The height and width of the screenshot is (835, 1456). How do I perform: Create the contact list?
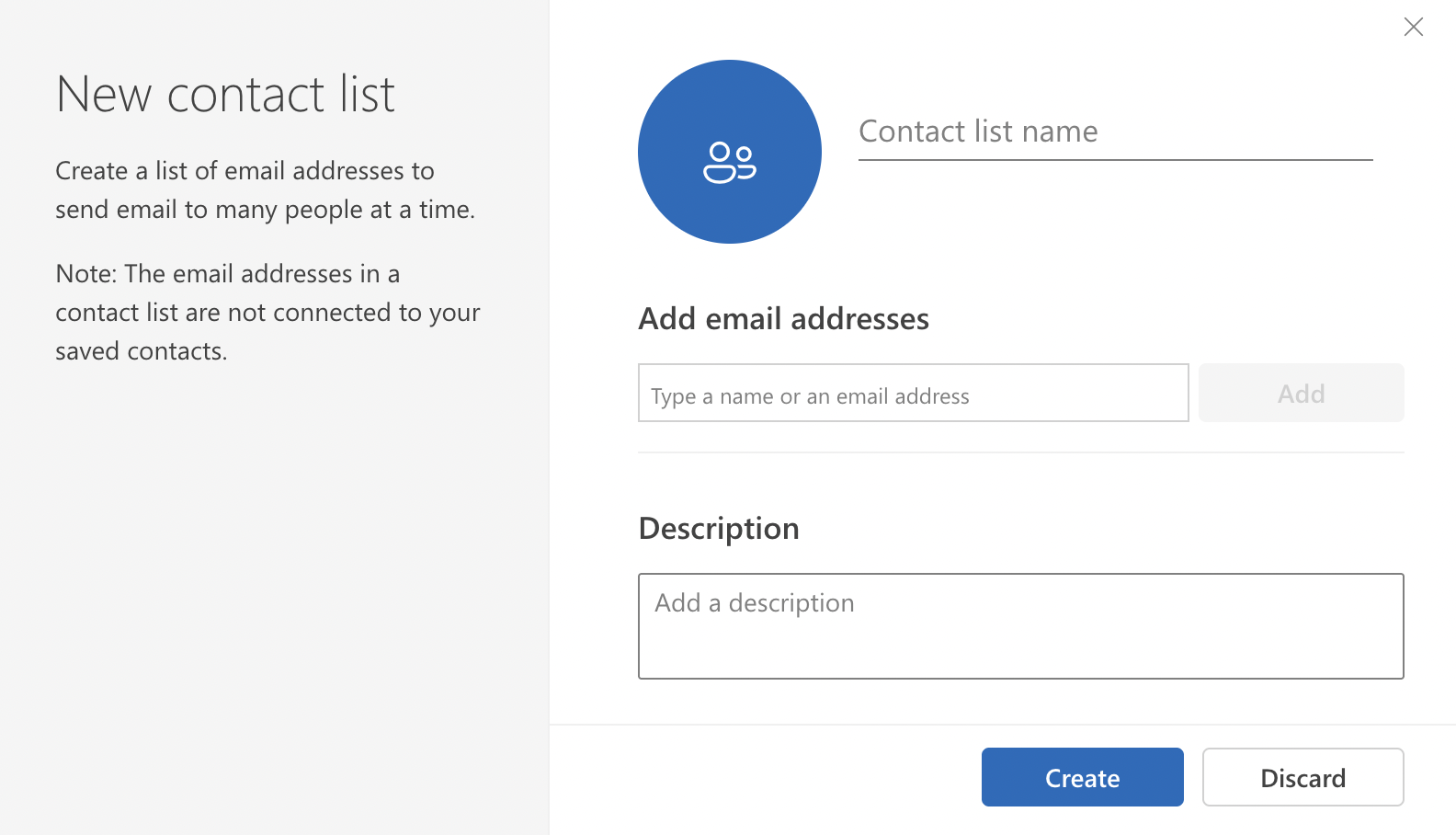[1082, 777]
